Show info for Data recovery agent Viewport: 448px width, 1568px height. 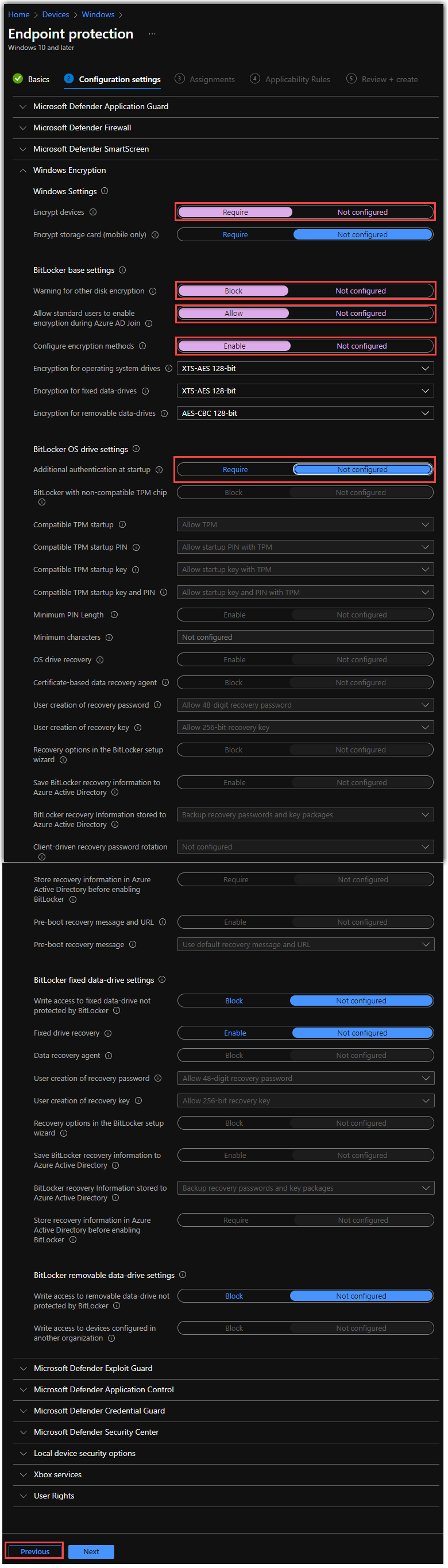coord(109,1056)
